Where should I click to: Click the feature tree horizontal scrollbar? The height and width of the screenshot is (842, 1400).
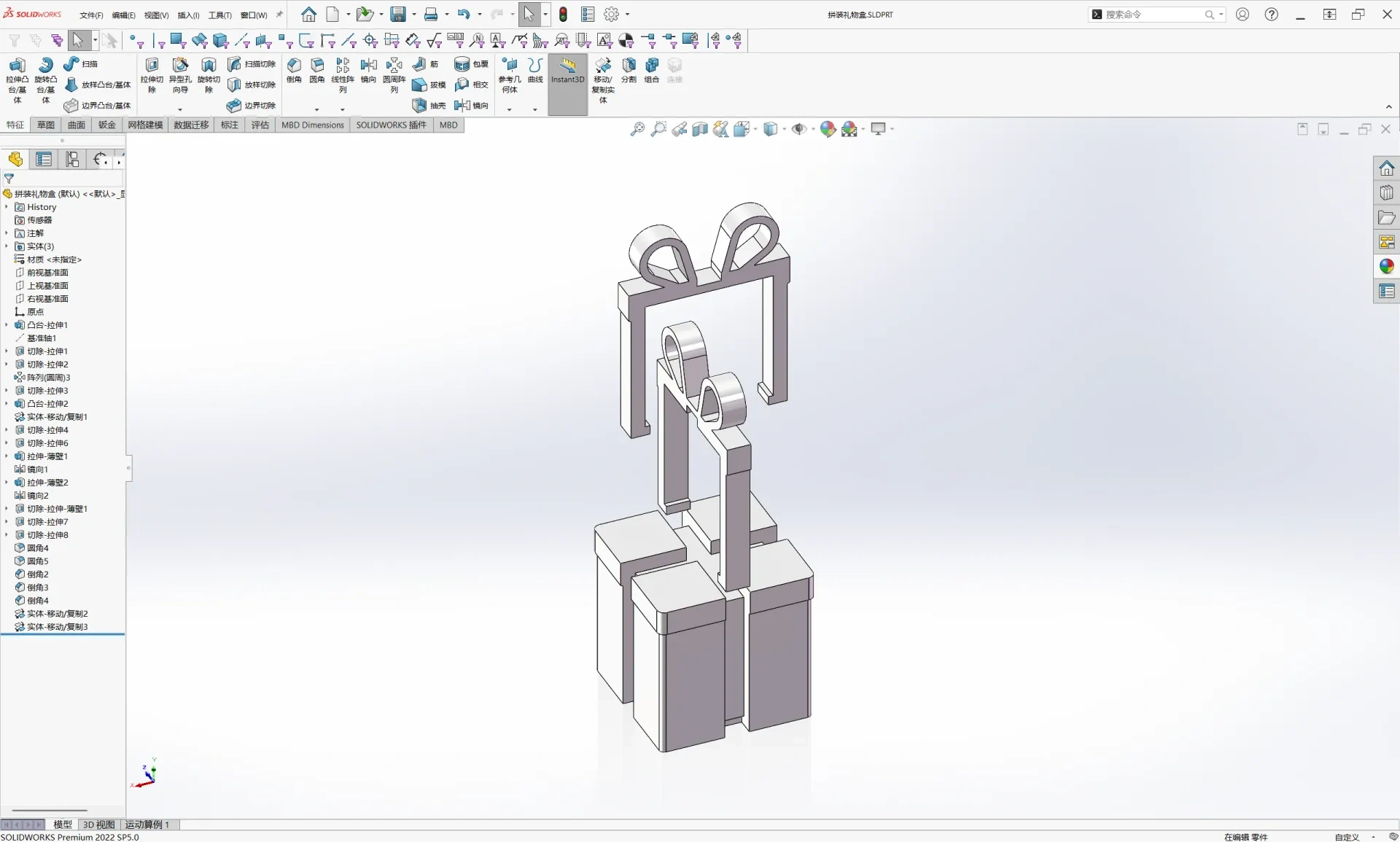point(50,810)
